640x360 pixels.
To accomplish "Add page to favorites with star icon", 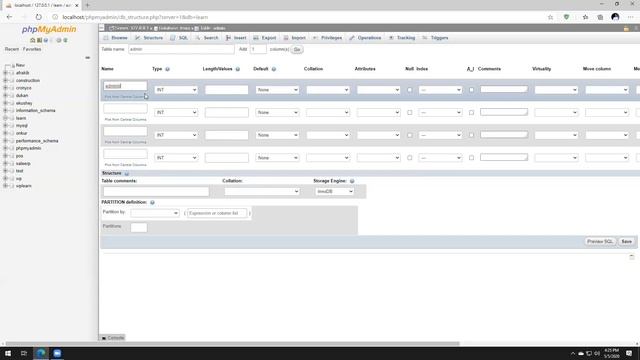I will 550,17.
